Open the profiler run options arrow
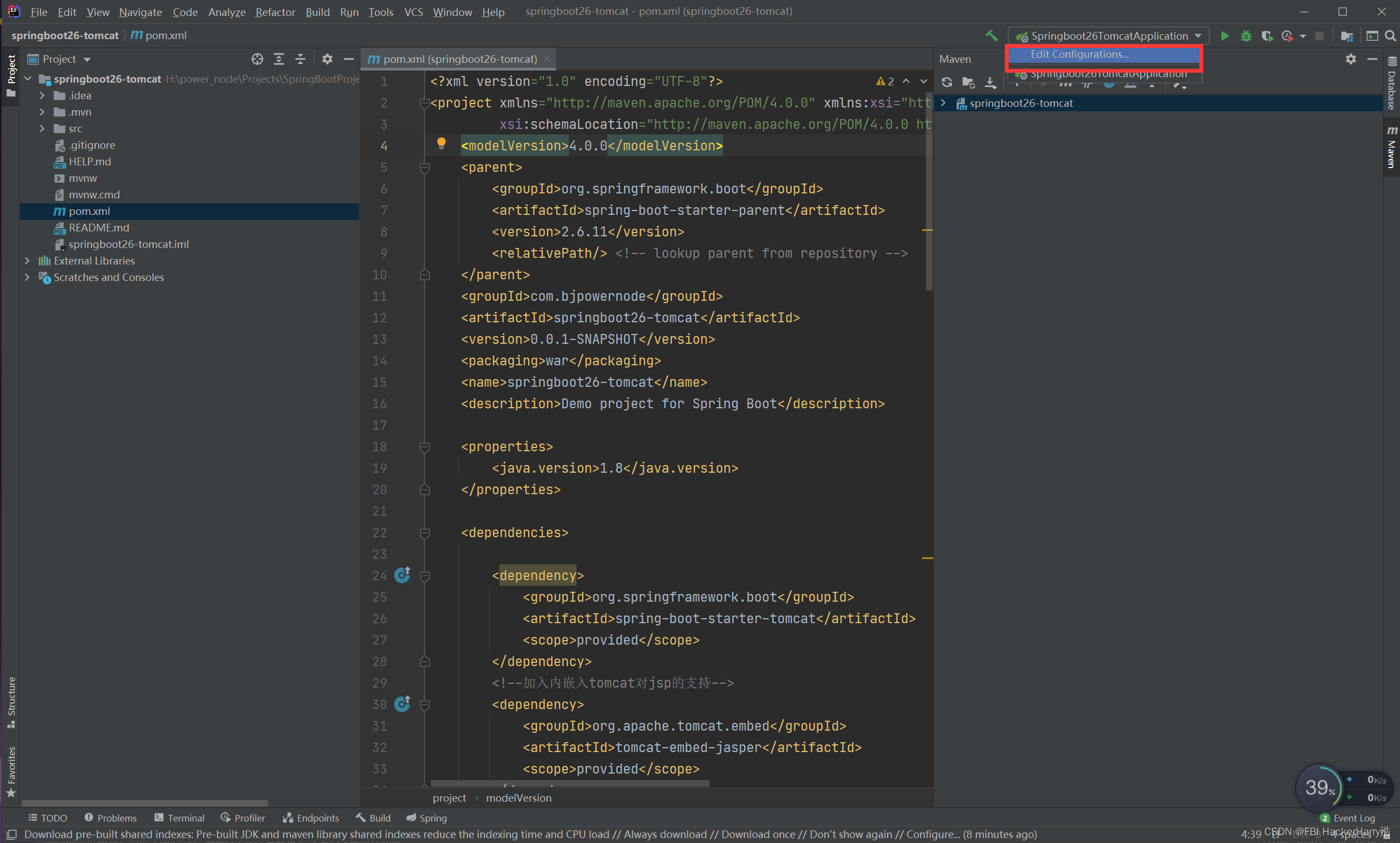 (x=1303, y=36)
